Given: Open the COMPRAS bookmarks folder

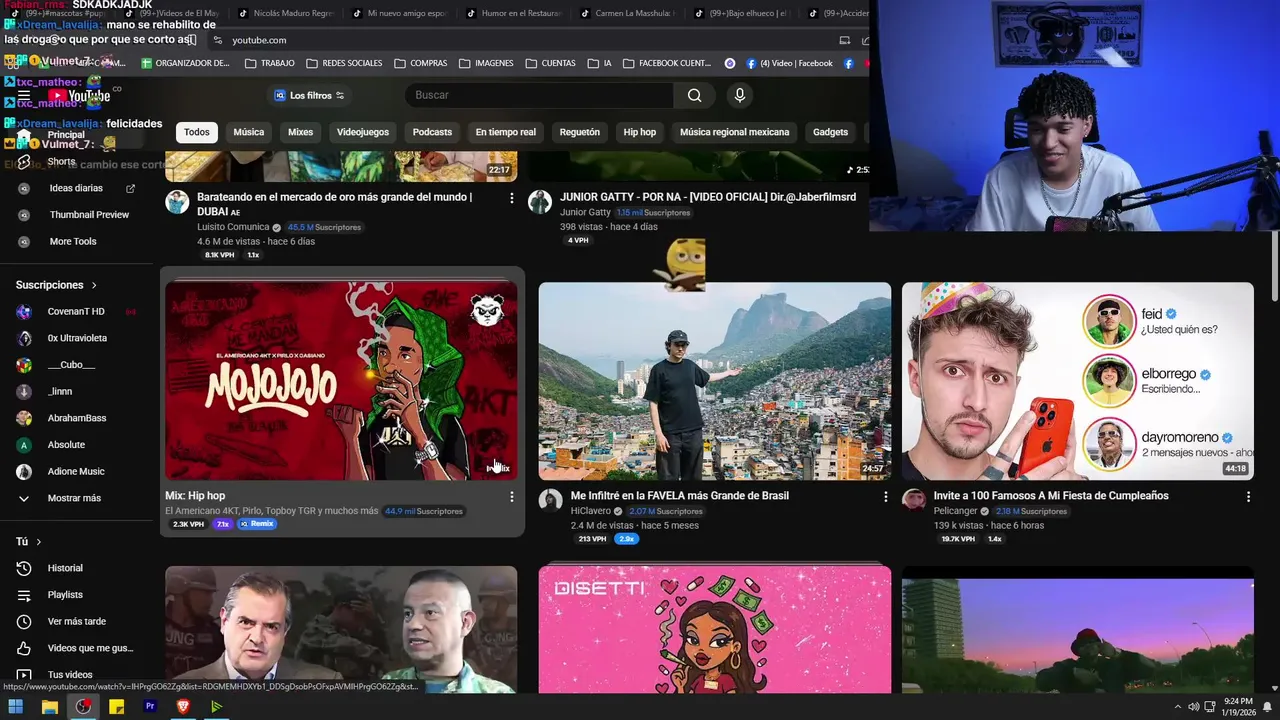Looking at the screenshot, I should point(421,63).
